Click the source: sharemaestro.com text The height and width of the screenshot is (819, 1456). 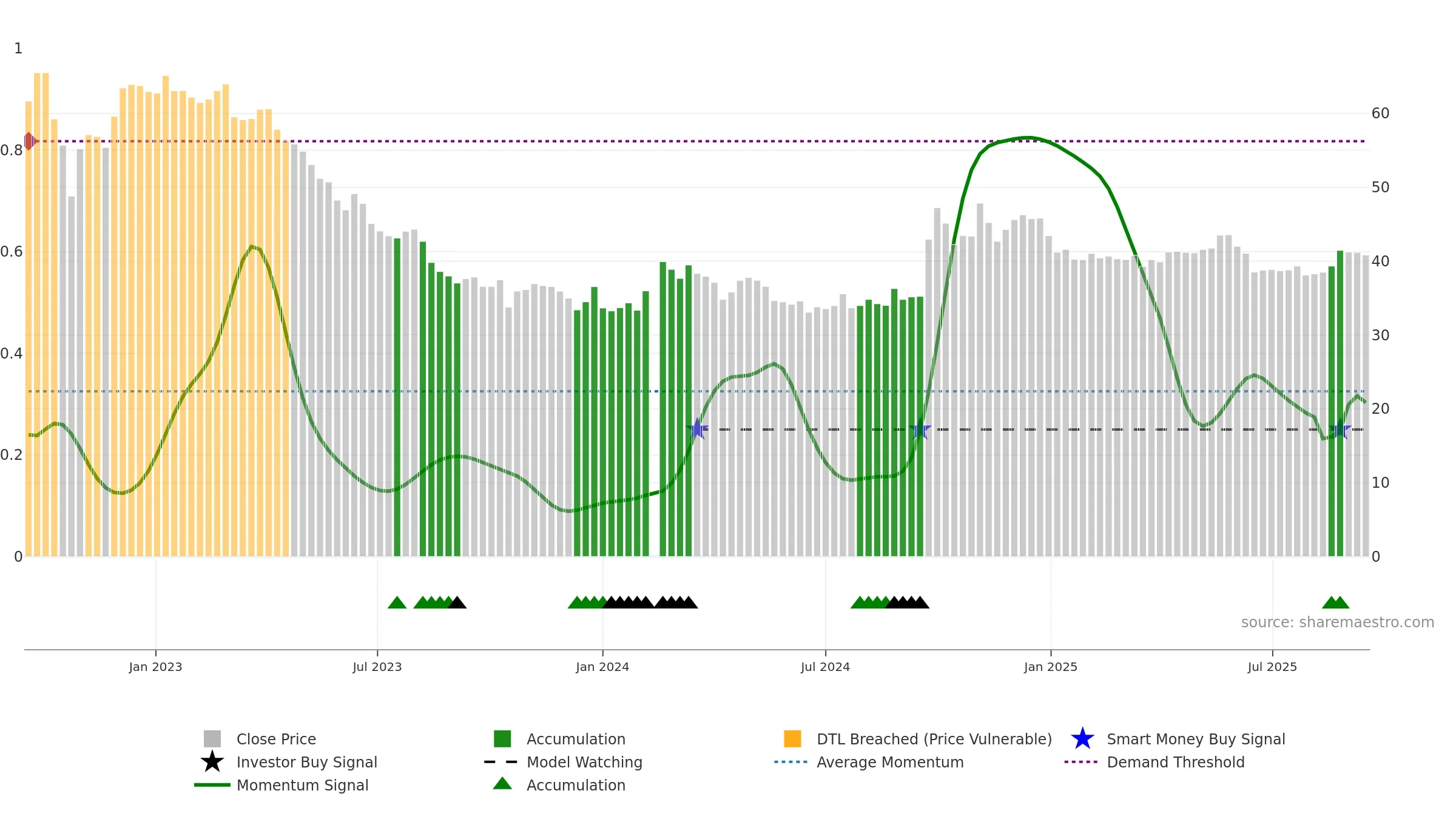(1338, 622)
